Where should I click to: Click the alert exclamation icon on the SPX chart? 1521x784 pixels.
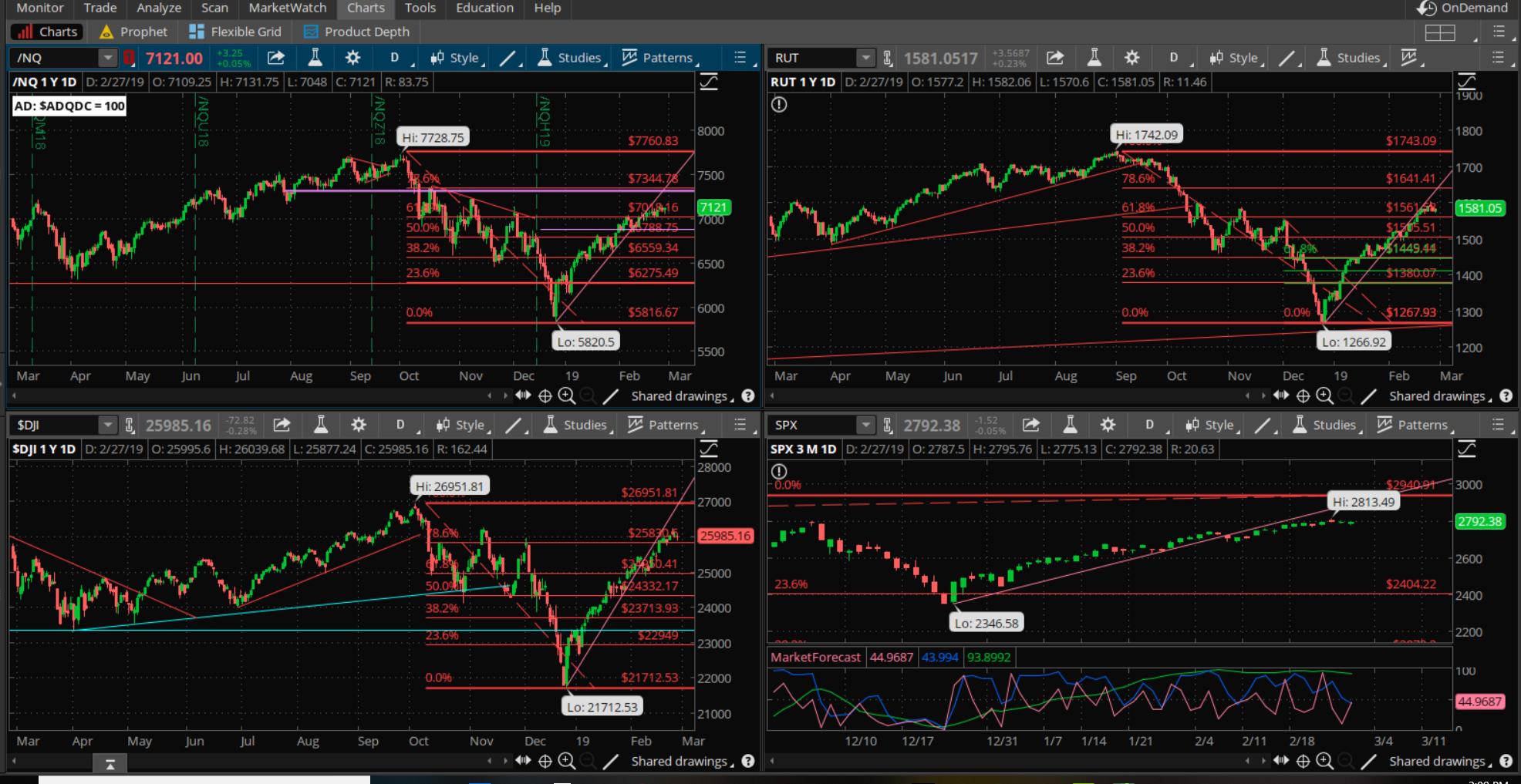(x=779, y=471)
